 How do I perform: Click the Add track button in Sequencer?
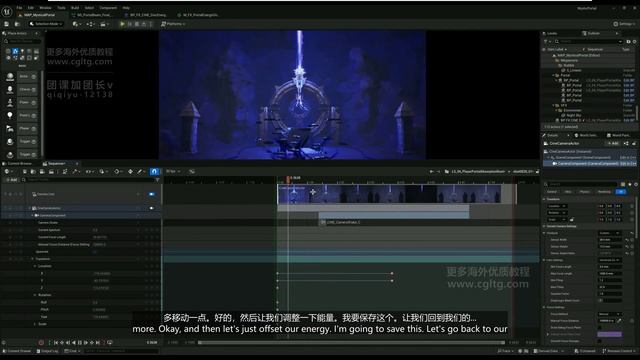[12, 180]
